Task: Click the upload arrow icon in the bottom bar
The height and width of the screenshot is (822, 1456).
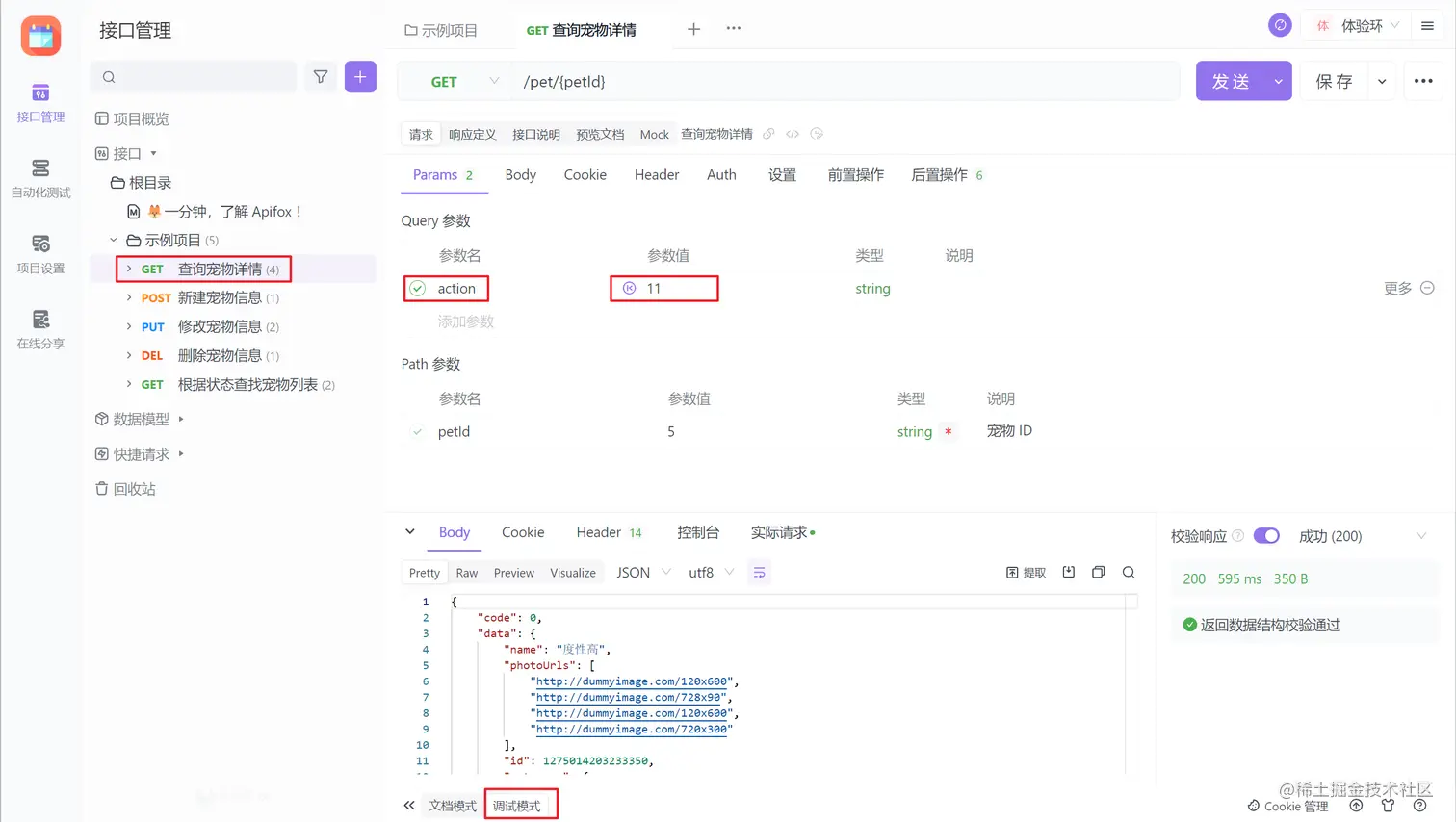Action: [x=1356, y=806]
